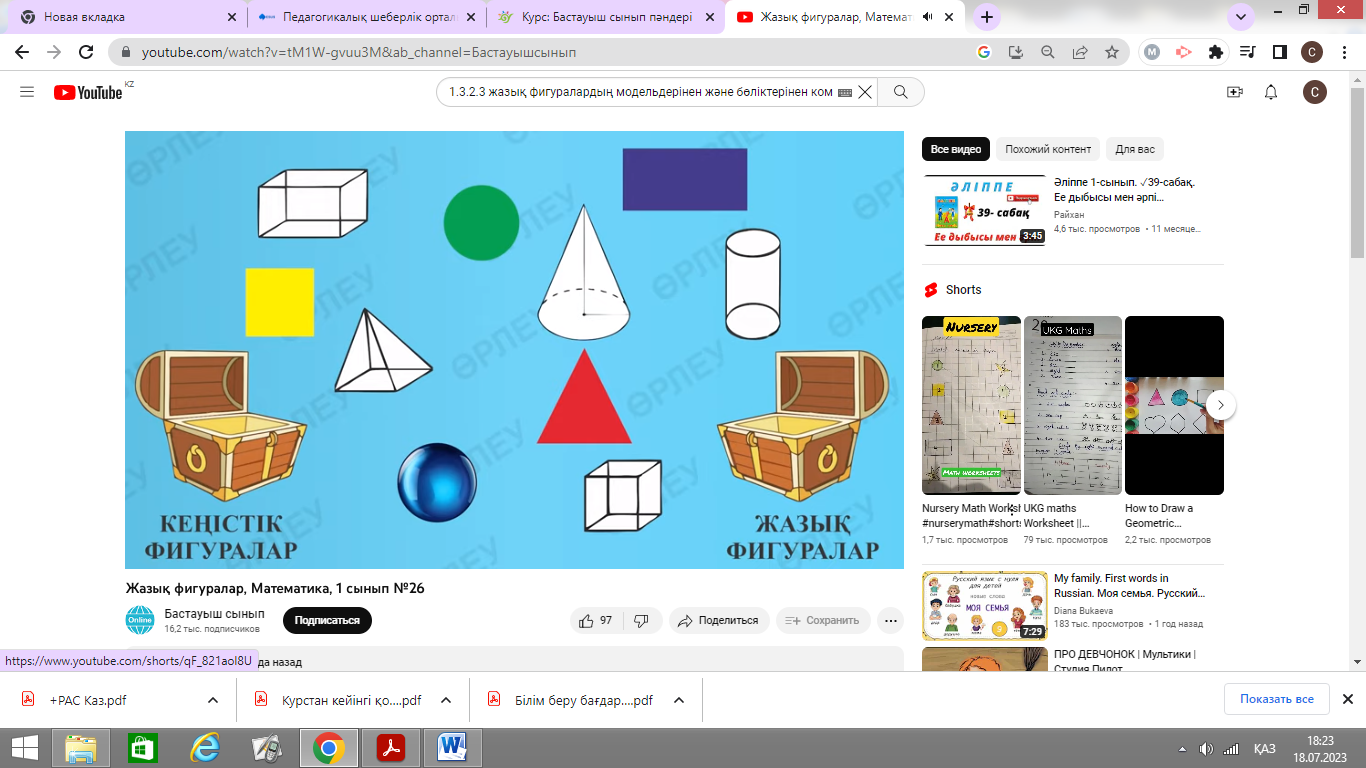Switch to Педагогикалық шеберлік tab
The width and height of the screenshot is (1366, 768).
pyautogui.click(x=364, y=17)
